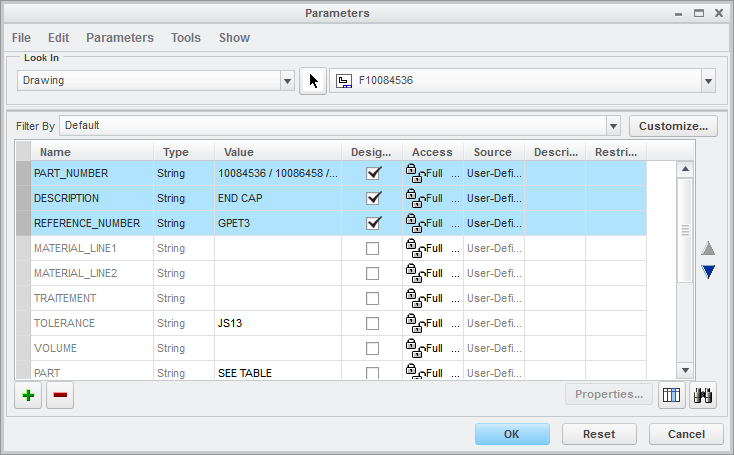734x455 pixels.
Task: Click the 10084536 / 10086458 value cell
Action: tap(278, 173)
